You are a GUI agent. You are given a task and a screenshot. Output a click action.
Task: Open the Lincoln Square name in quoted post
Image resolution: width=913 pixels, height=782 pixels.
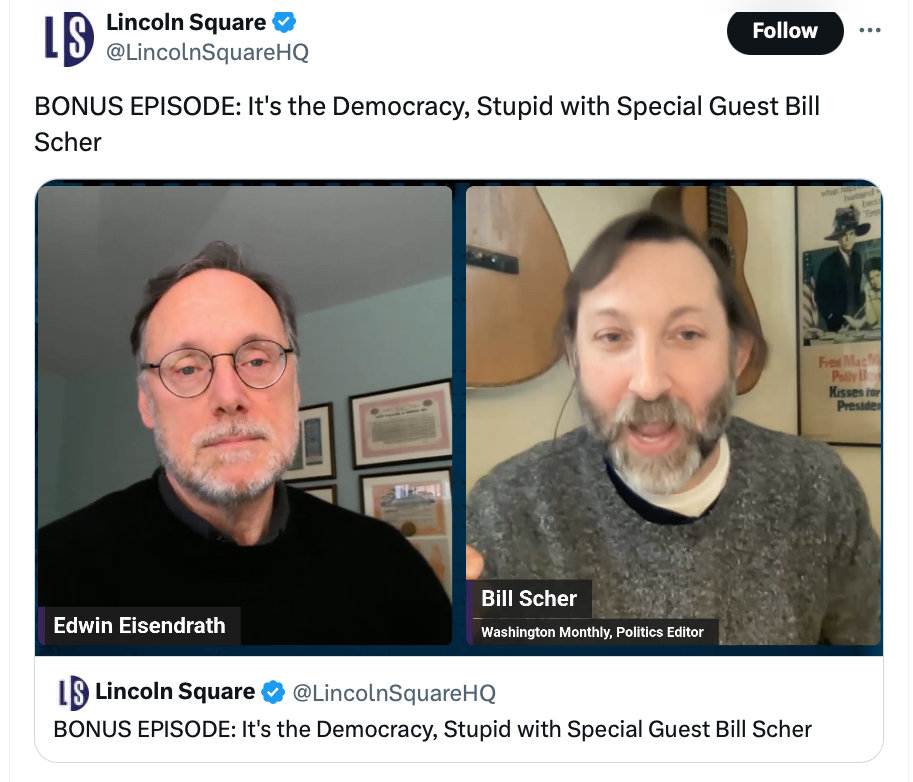coord(175,692)
